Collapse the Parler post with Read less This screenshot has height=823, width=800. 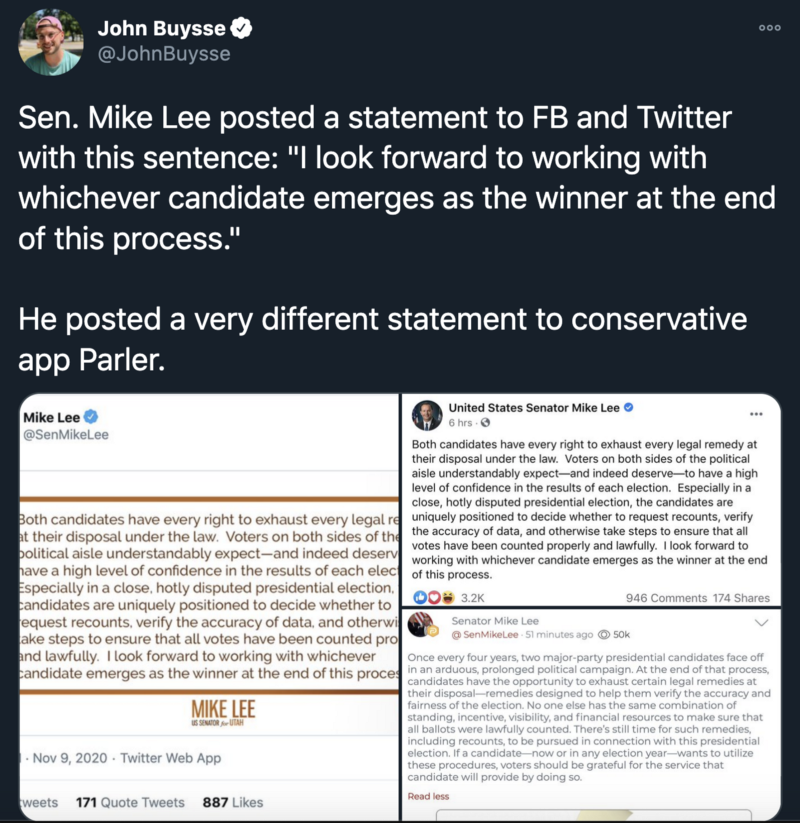[427, 796]
